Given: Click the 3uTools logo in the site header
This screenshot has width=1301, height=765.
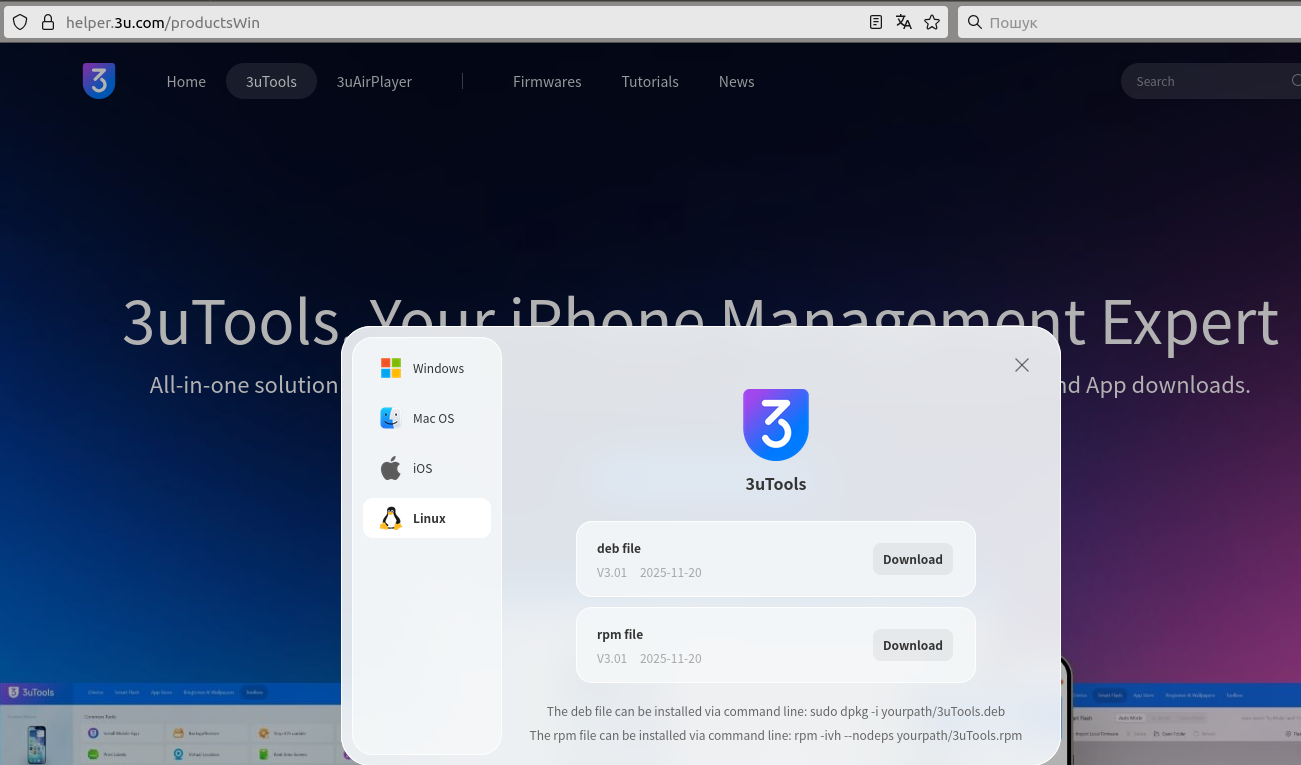Looking at the screenshot, I should 99,81.
